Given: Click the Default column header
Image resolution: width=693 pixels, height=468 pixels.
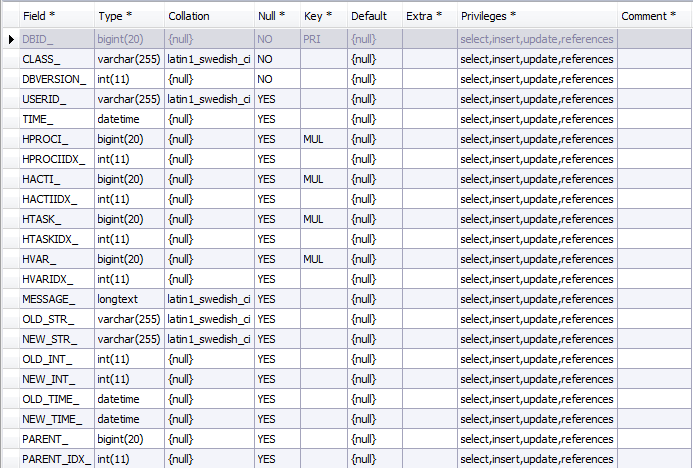Looking at the screenshot, I should tap(375, 16).
